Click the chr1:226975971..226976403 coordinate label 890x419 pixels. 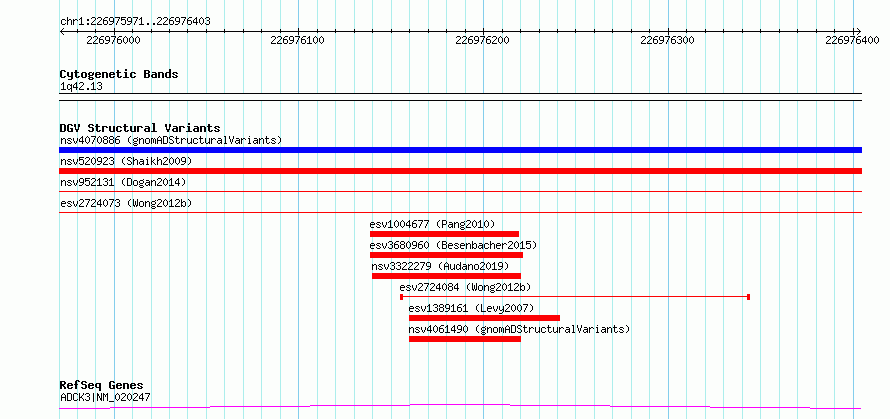(x=135, y=22)
